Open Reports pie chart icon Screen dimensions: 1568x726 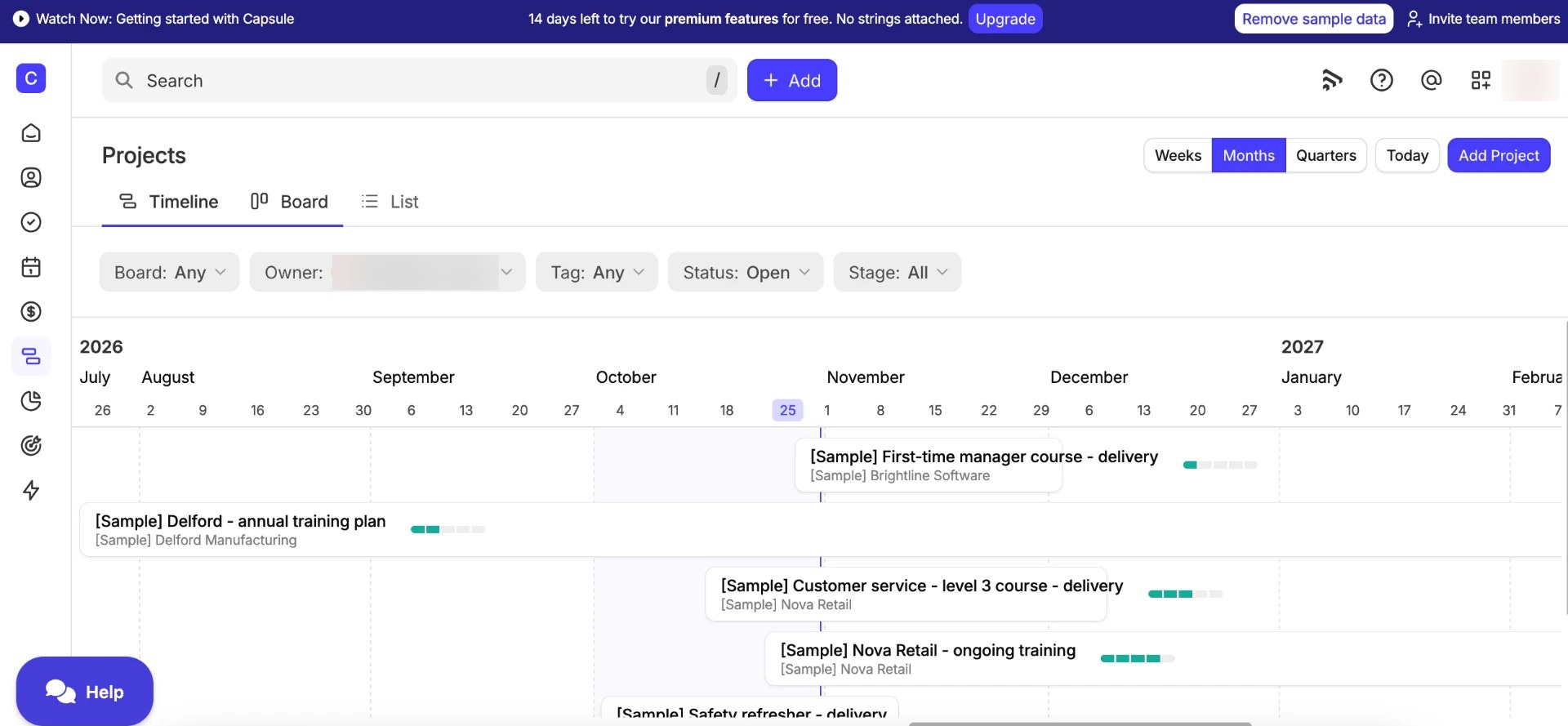click(31, 401)
